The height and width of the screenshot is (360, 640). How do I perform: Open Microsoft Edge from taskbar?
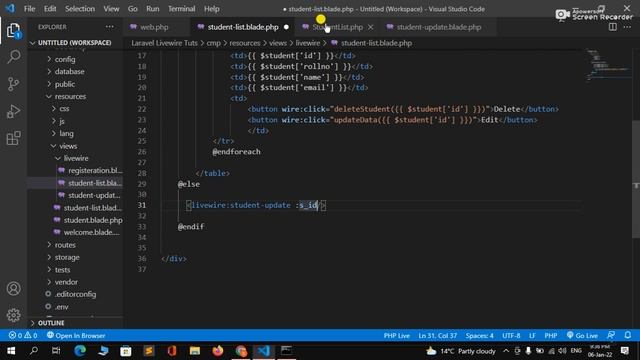(80, 351)
